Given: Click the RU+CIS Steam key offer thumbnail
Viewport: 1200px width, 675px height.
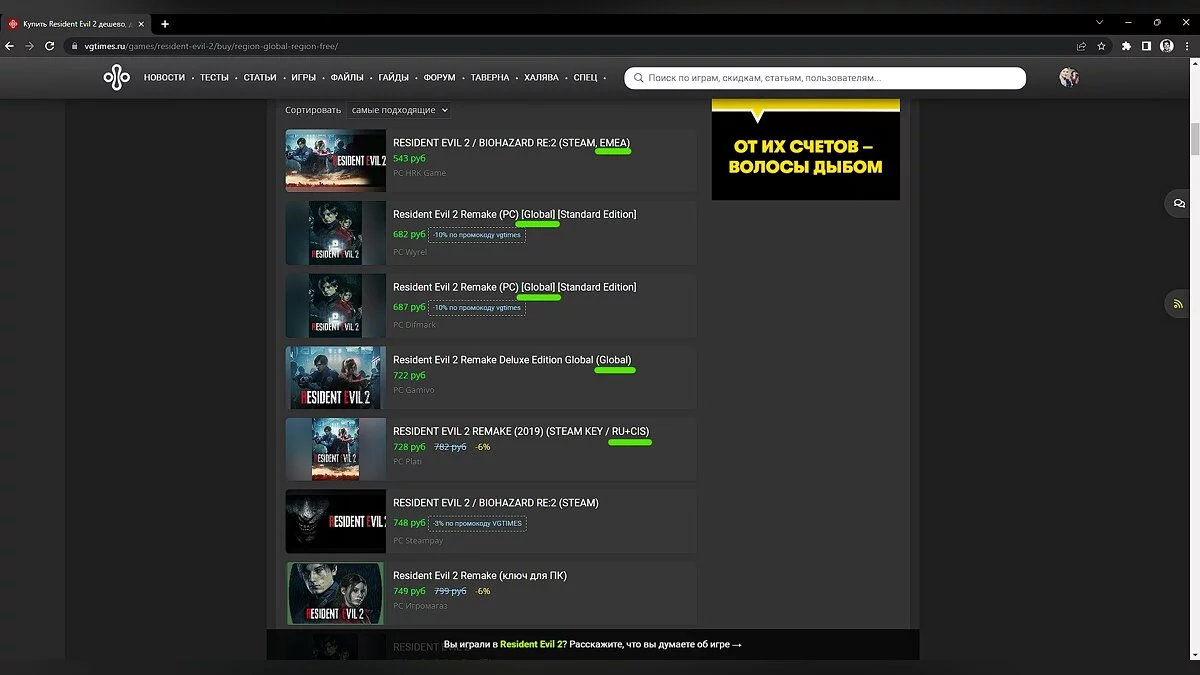Looking at the screenshot, I should (x=335, y=449).
